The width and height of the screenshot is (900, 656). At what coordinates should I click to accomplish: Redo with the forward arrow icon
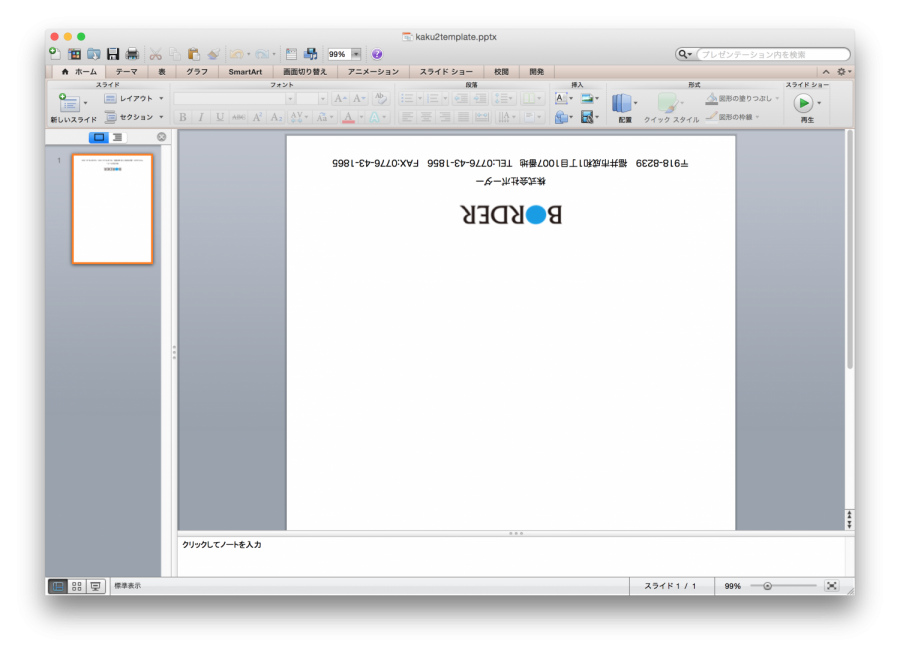click(262, 54)
